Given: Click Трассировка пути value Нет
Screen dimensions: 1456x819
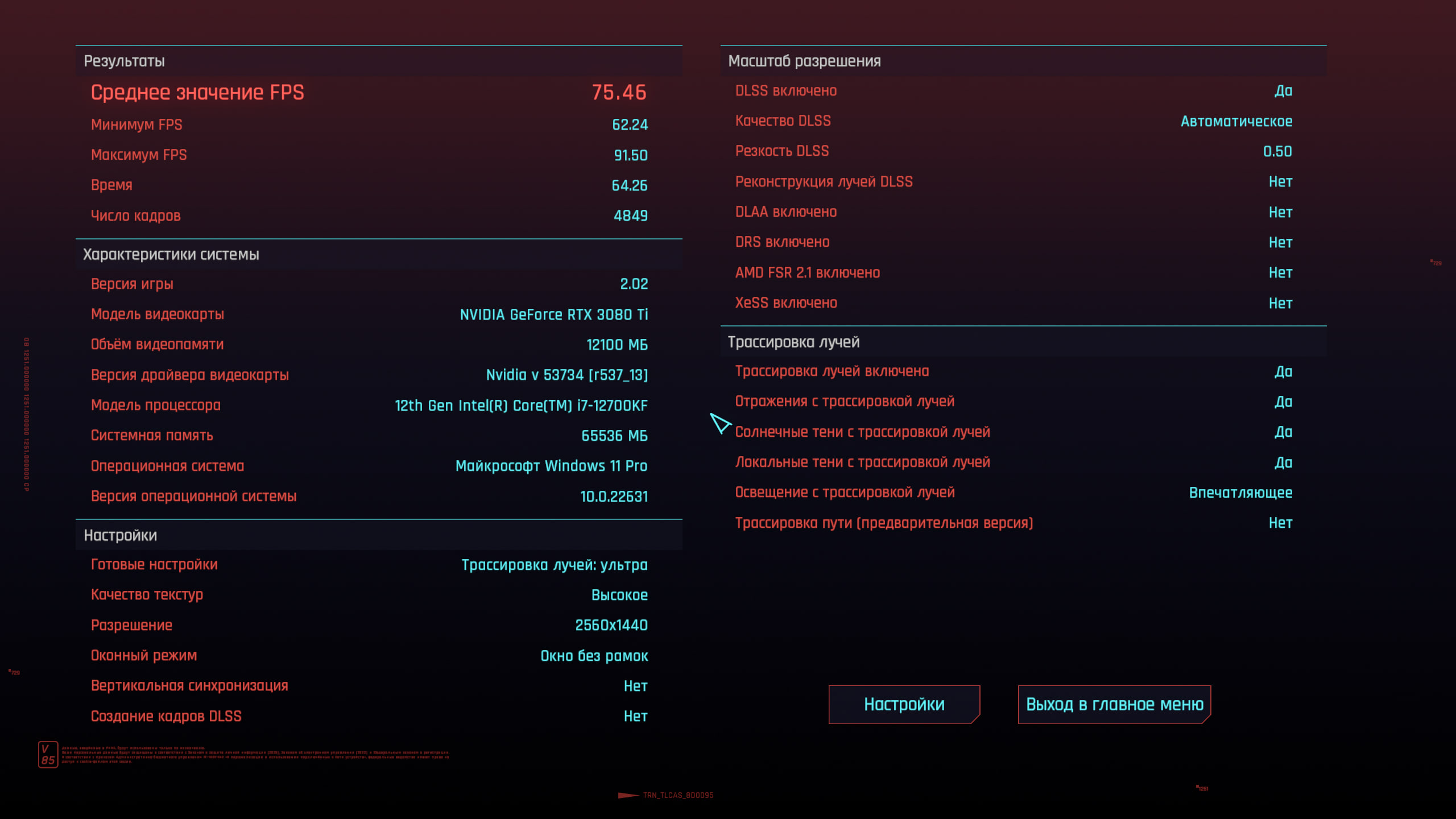Looking at the screenshot, I should click(1280, 523).
